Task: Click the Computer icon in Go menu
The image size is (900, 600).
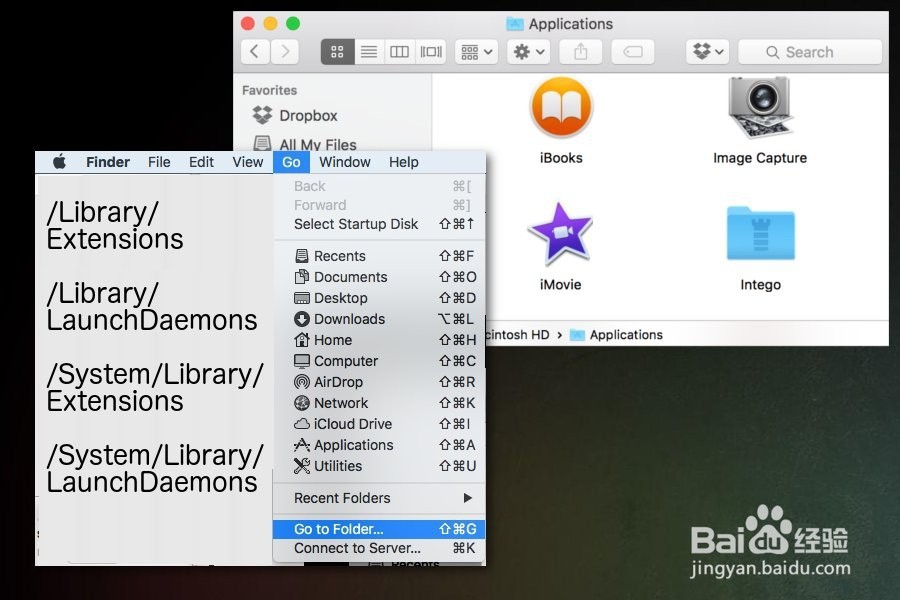Action: [x=301, y=361]
